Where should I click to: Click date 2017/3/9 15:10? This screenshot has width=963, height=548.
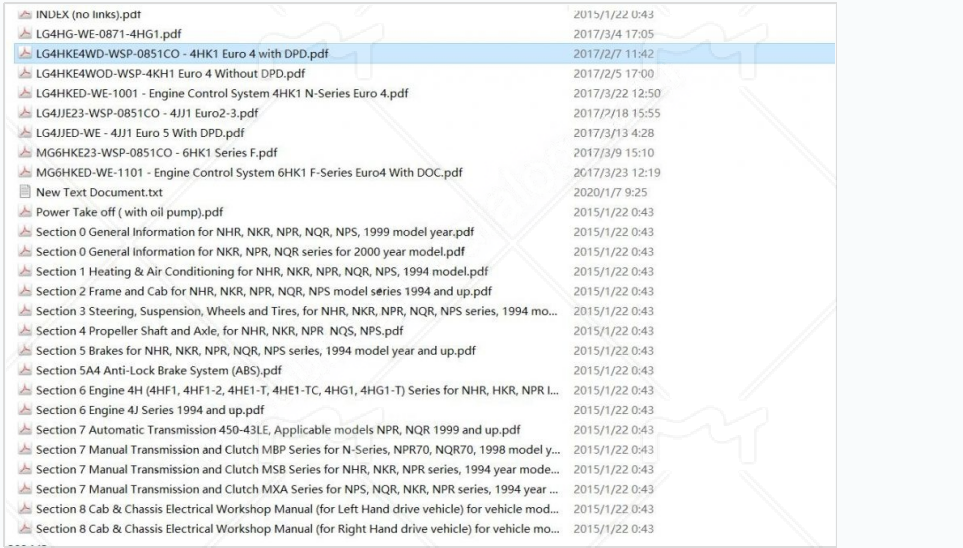[614, 152]
